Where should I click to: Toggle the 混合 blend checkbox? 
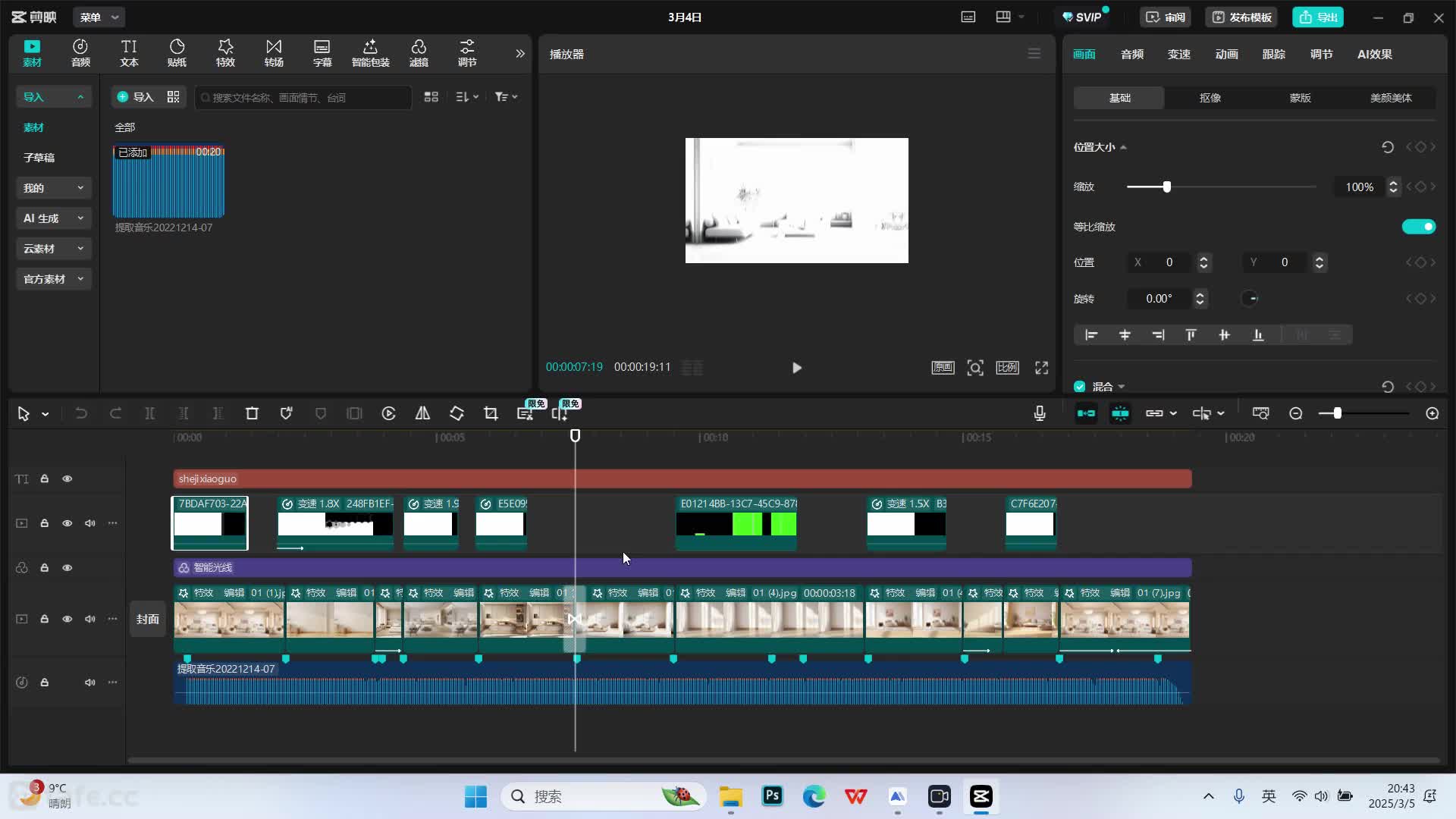(x=1079, y=387)
